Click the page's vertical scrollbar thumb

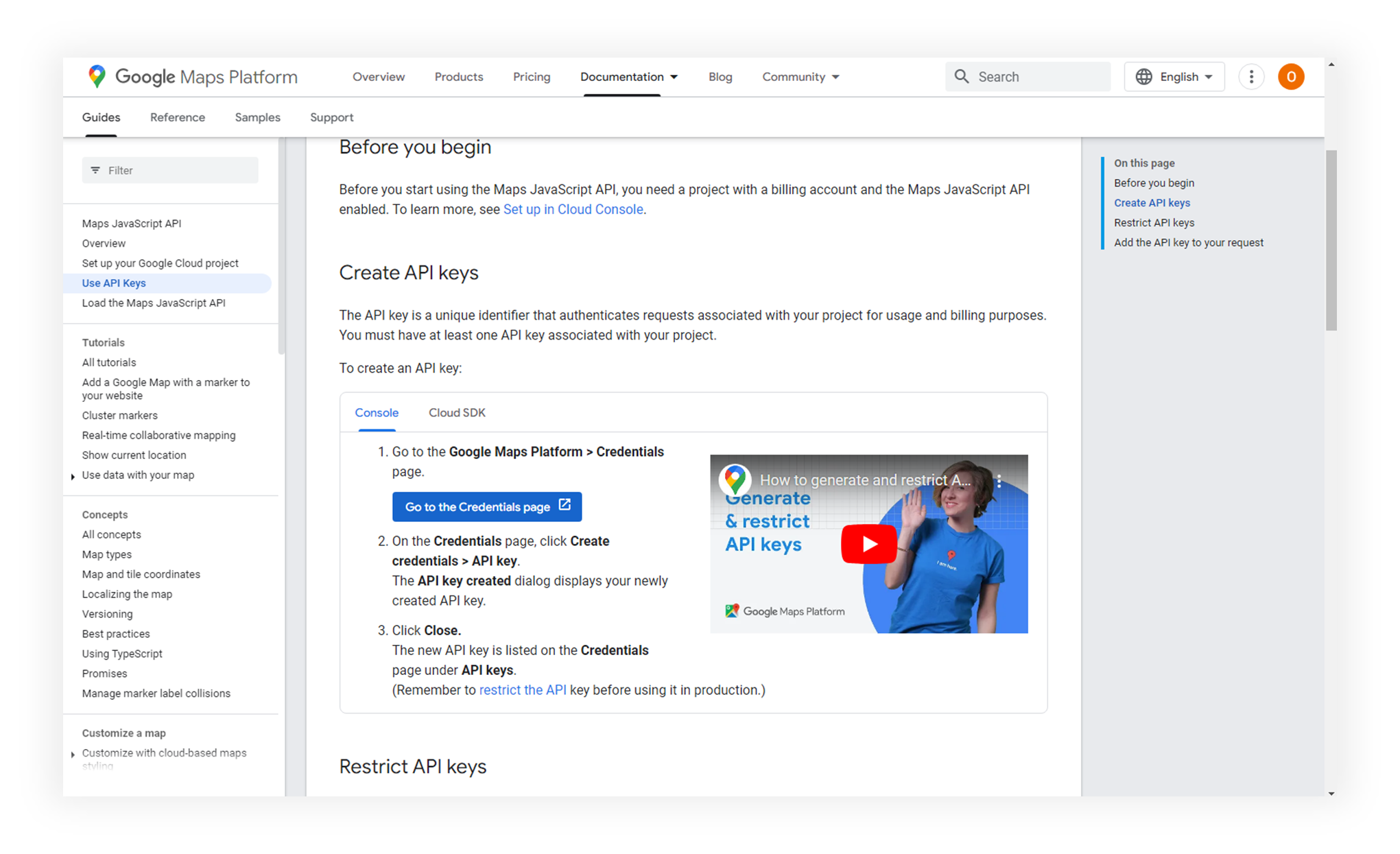pyautogui.click(x=1331, y=240)
